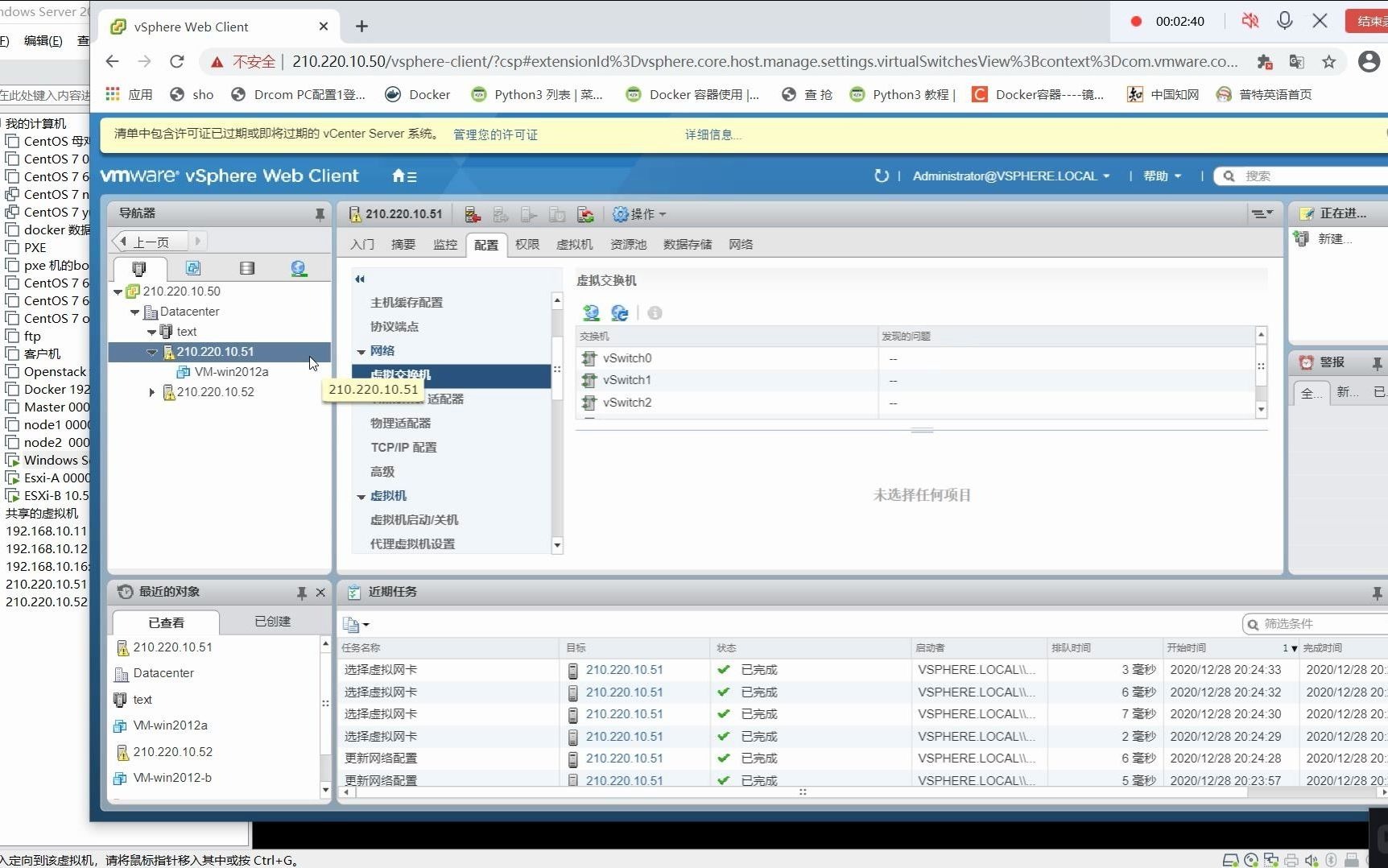Screen dimensions: 1388x868
Task: Collapse the configuration side menu with double arrow
Action: (x=360, y=279)
